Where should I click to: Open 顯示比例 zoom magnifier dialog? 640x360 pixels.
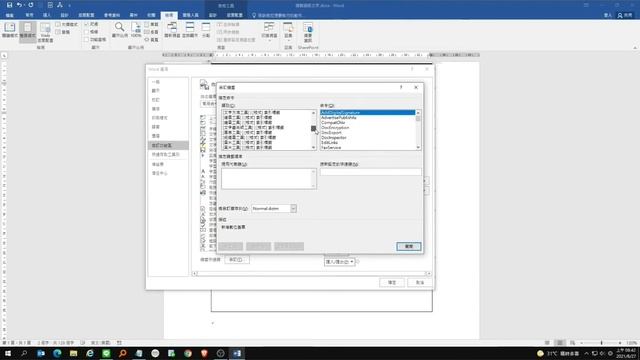(120, 30)
